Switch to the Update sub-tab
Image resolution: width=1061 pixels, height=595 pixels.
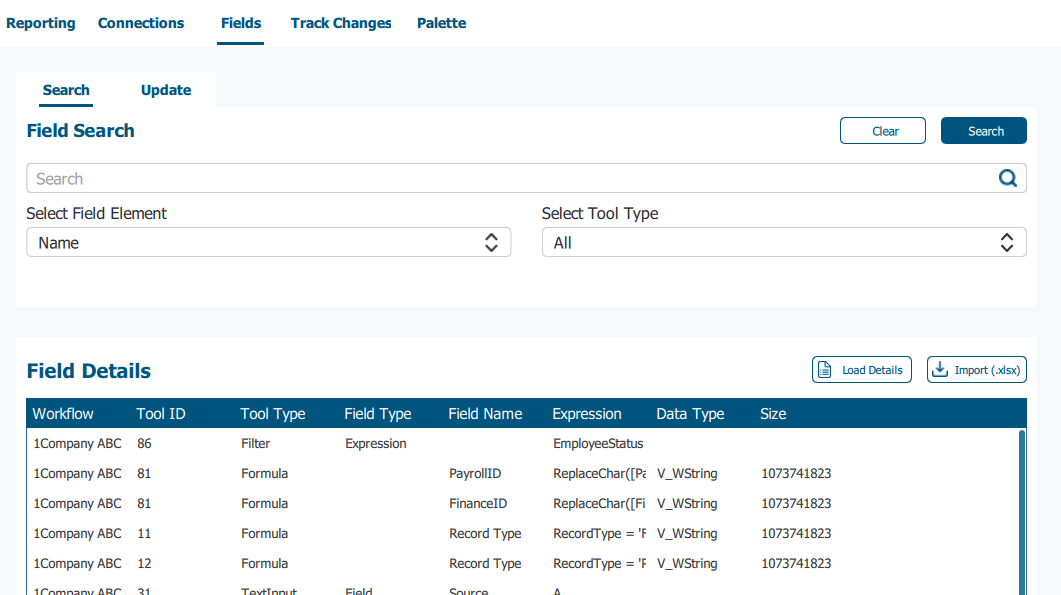[x=166, y=90]
